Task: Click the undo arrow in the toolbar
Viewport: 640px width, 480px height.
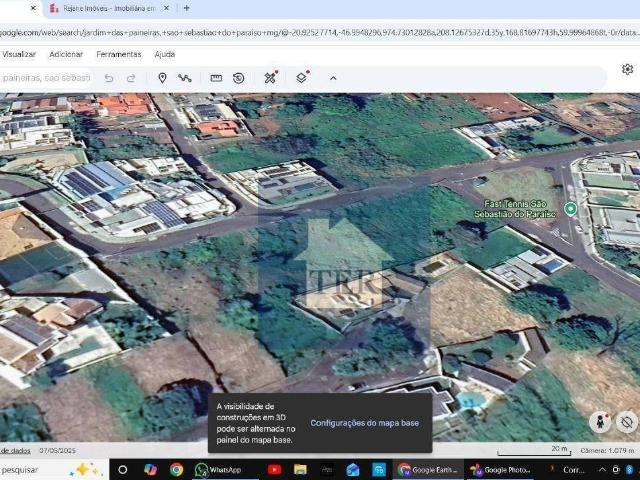Action: (x=109, y=78)
